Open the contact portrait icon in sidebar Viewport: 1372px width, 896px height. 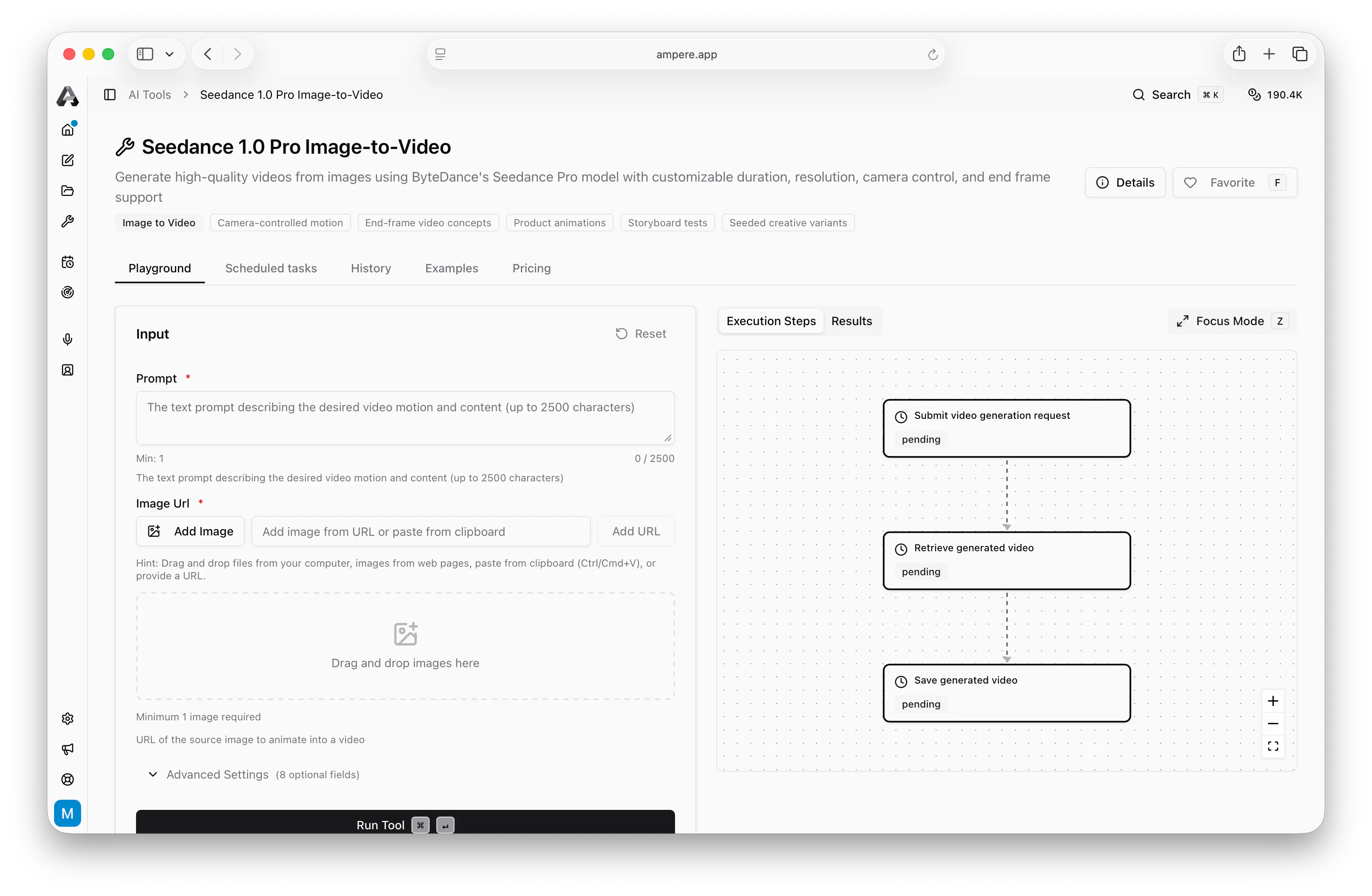(68, 370)
